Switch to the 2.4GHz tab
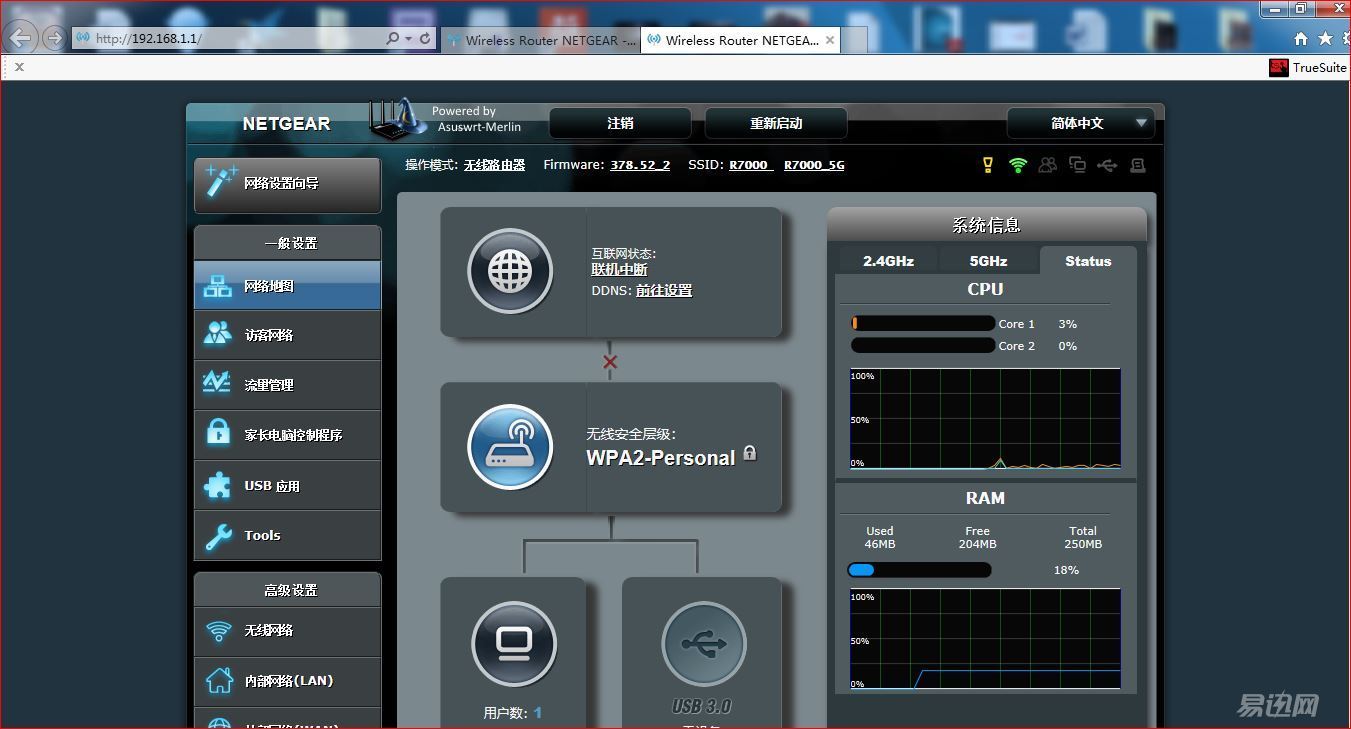Image resolution: width=1351 pixels, height=729 pixels. pyautogui.click(x=888, y=261)
